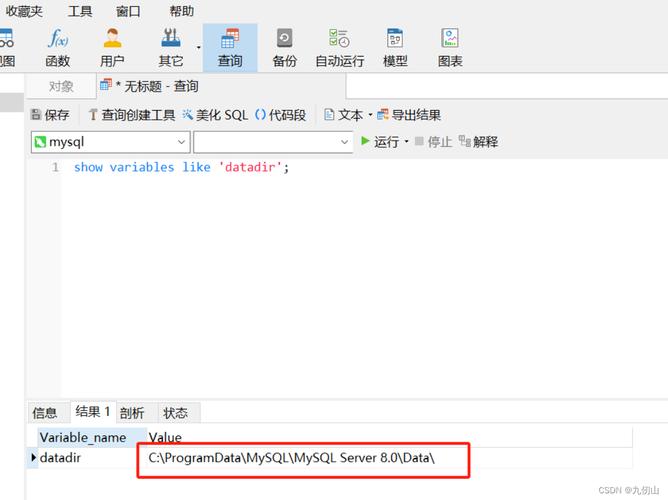Select the 查询 (Query) toolbar icon
Image resolution: width=668 pixels, height=500 pixels.
coord(230,48)
